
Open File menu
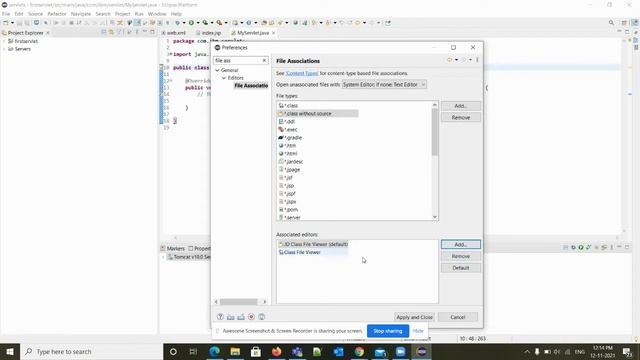point(6,14)
